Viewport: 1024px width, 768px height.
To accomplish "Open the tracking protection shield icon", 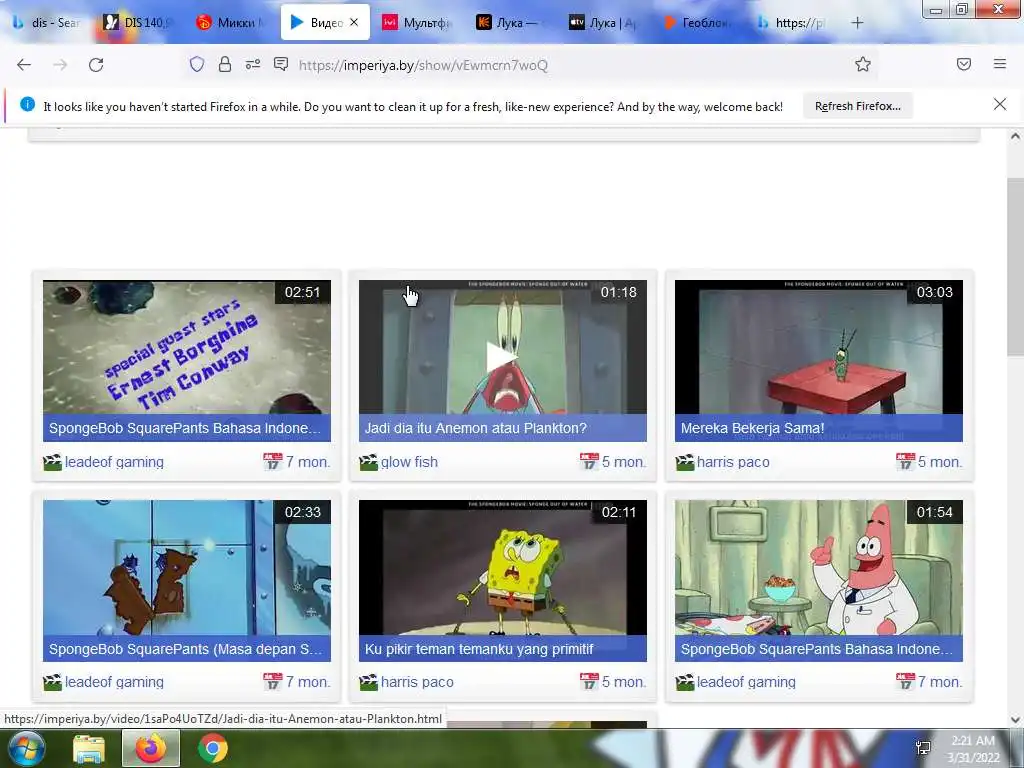I will (x=197, y=64).
